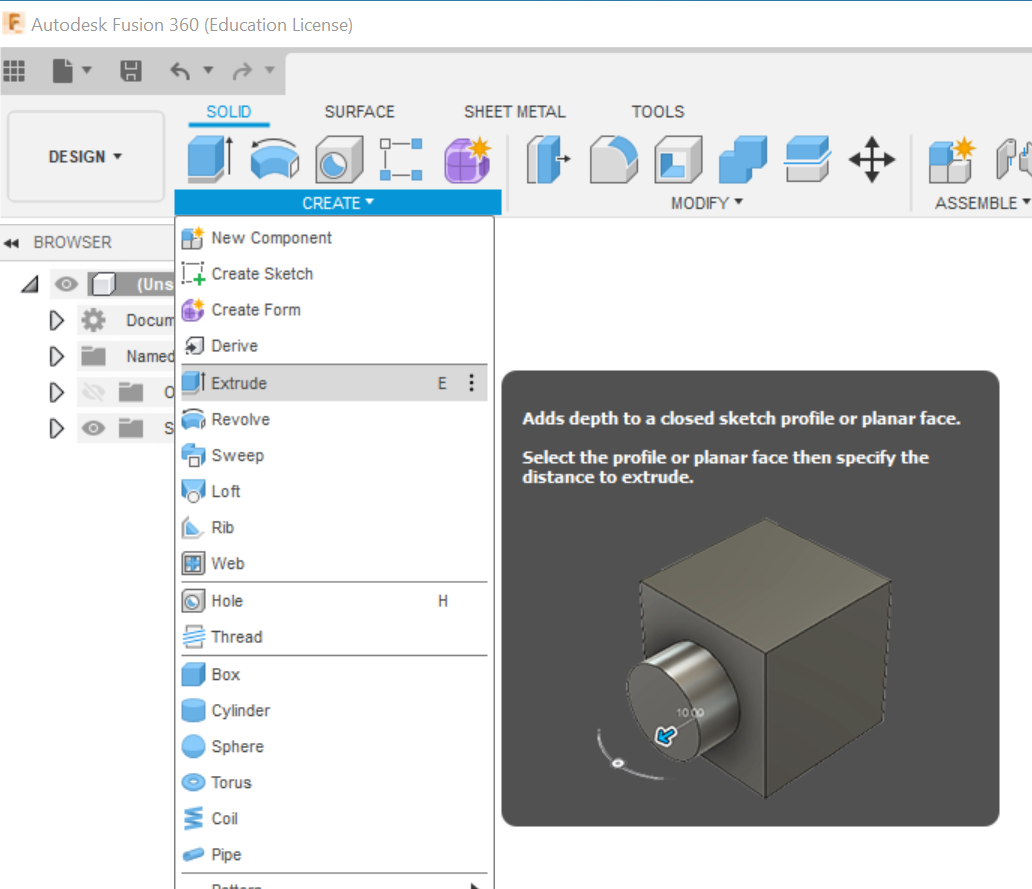Choose Revolve from the Create menu
The image size is (1032, 889).
click(x=238, y=419)
